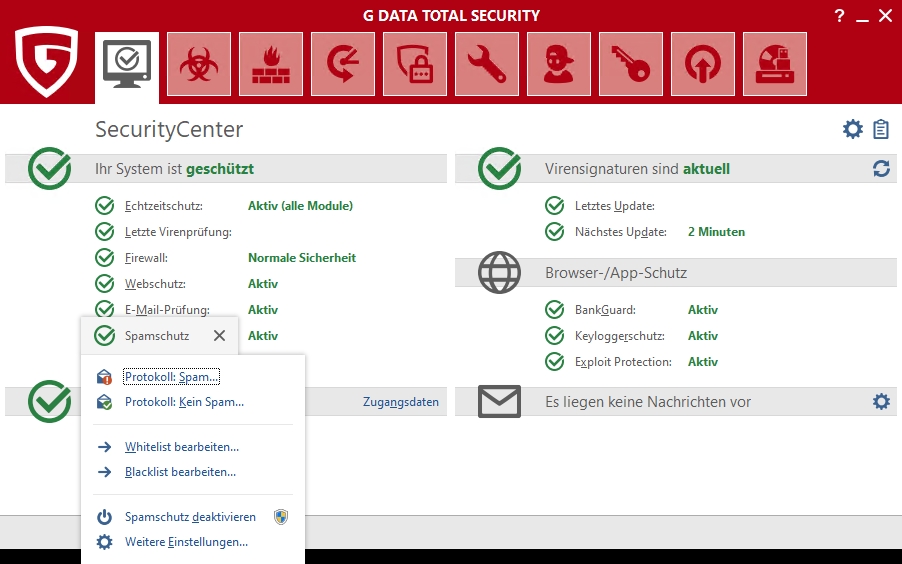Open the Password manager shield-lock tab

(x=415, y=64)
